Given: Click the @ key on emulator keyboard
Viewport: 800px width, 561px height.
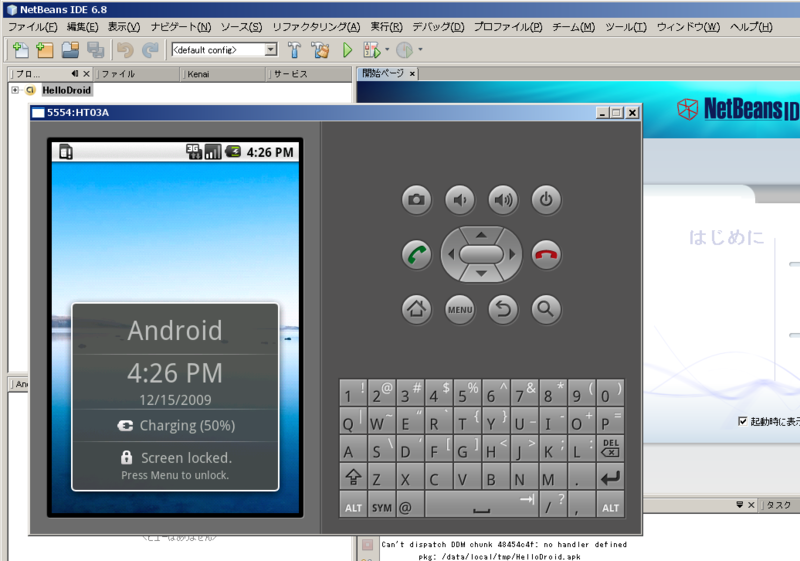Looking at the screenshot, I should [410, 505].
